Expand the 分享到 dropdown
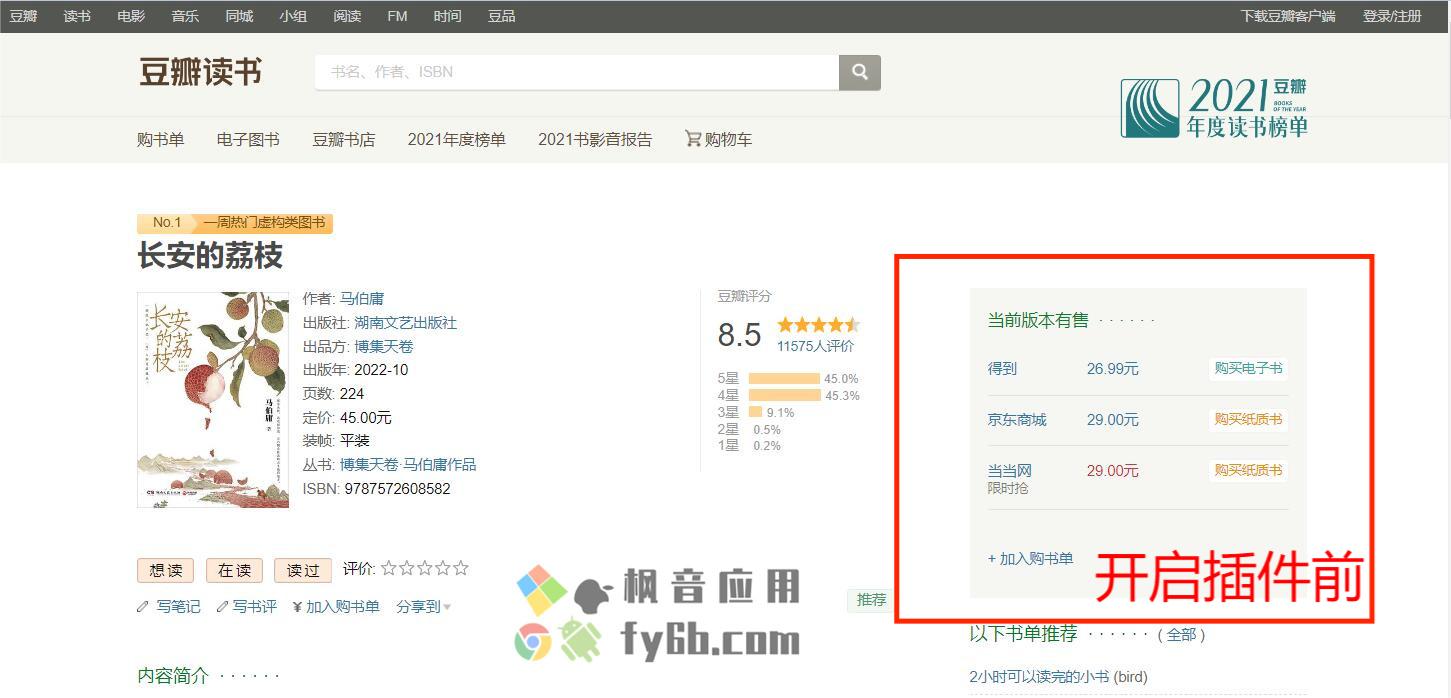The height and width of the screenshot is (698, 1451). [x=423, y=606]
